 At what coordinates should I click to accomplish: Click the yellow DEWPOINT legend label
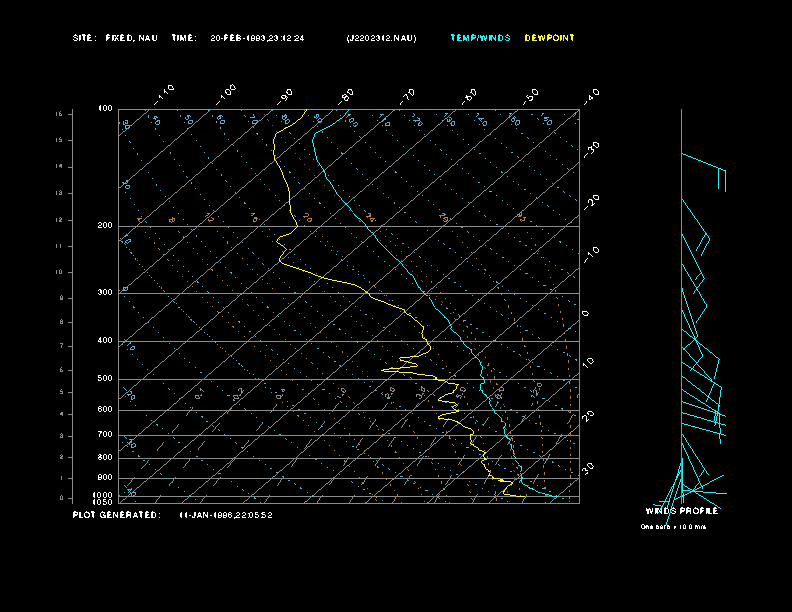[x=549, y=38]
